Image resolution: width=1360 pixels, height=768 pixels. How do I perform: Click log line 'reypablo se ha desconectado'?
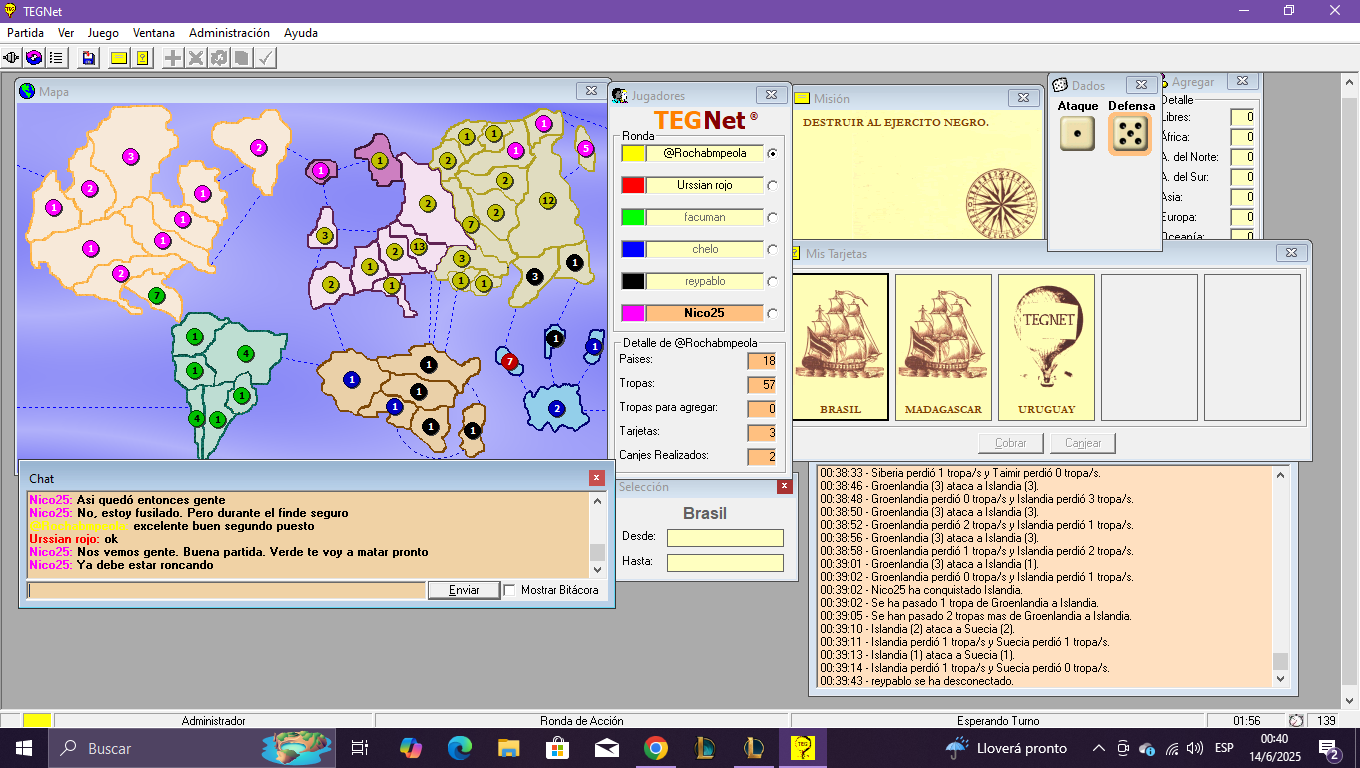[916, 681]
